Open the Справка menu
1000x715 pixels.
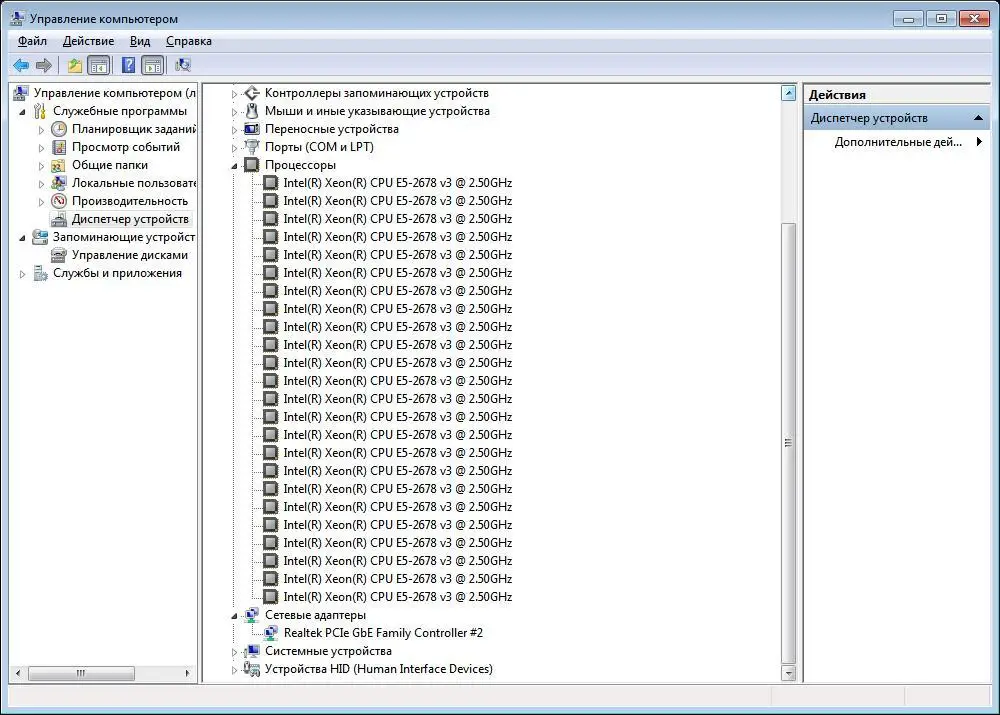click(189, 41)
